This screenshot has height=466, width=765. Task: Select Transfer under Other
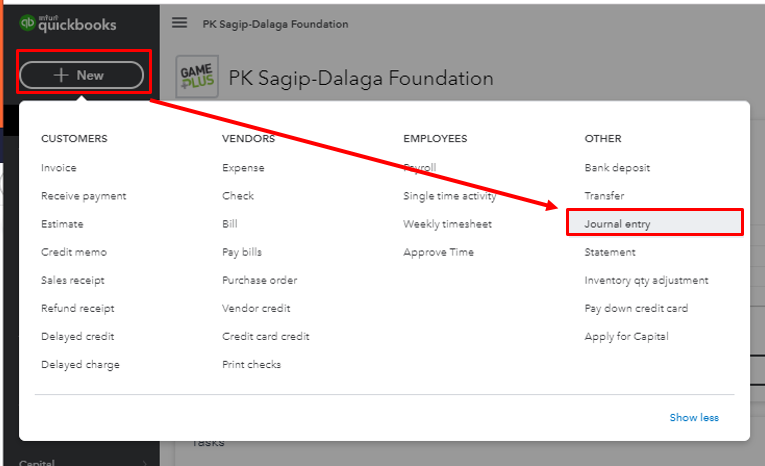coord(604,196)
